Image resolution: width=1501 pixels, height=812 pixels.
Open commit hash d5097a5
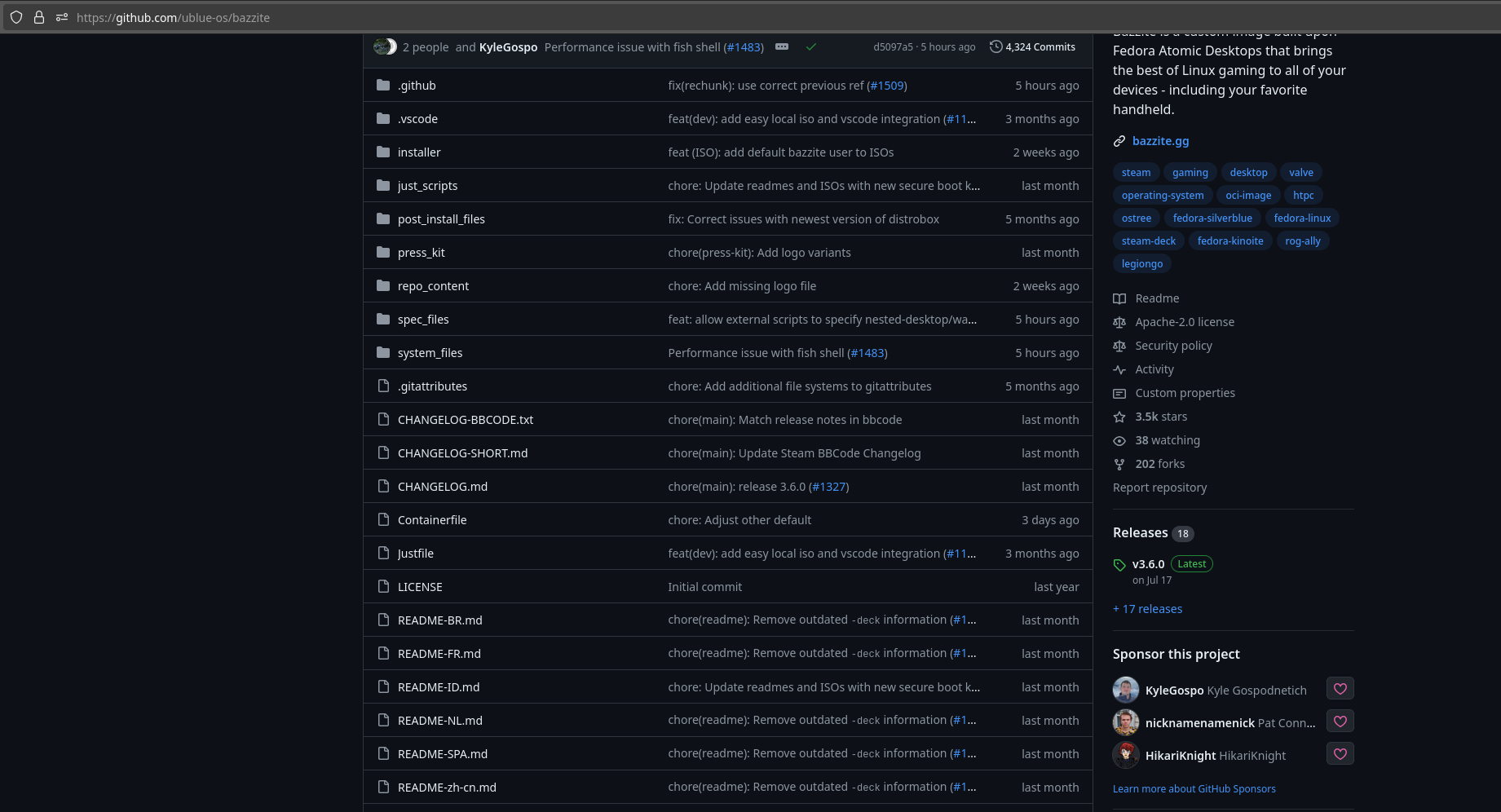coord(893,46)
